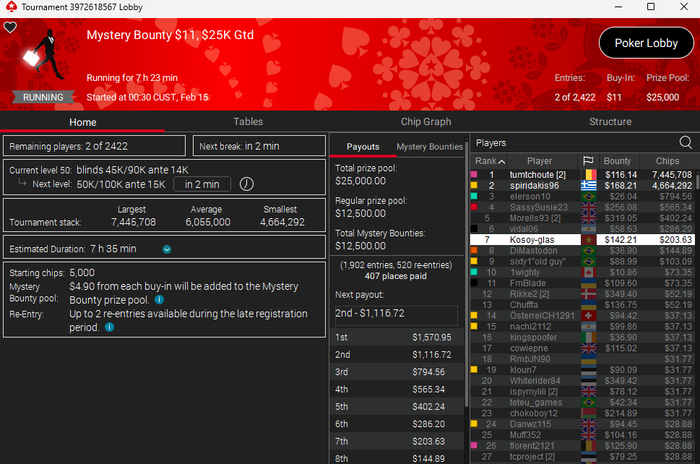
Task: Open the Poker Lobby
Action: (646, 43)
